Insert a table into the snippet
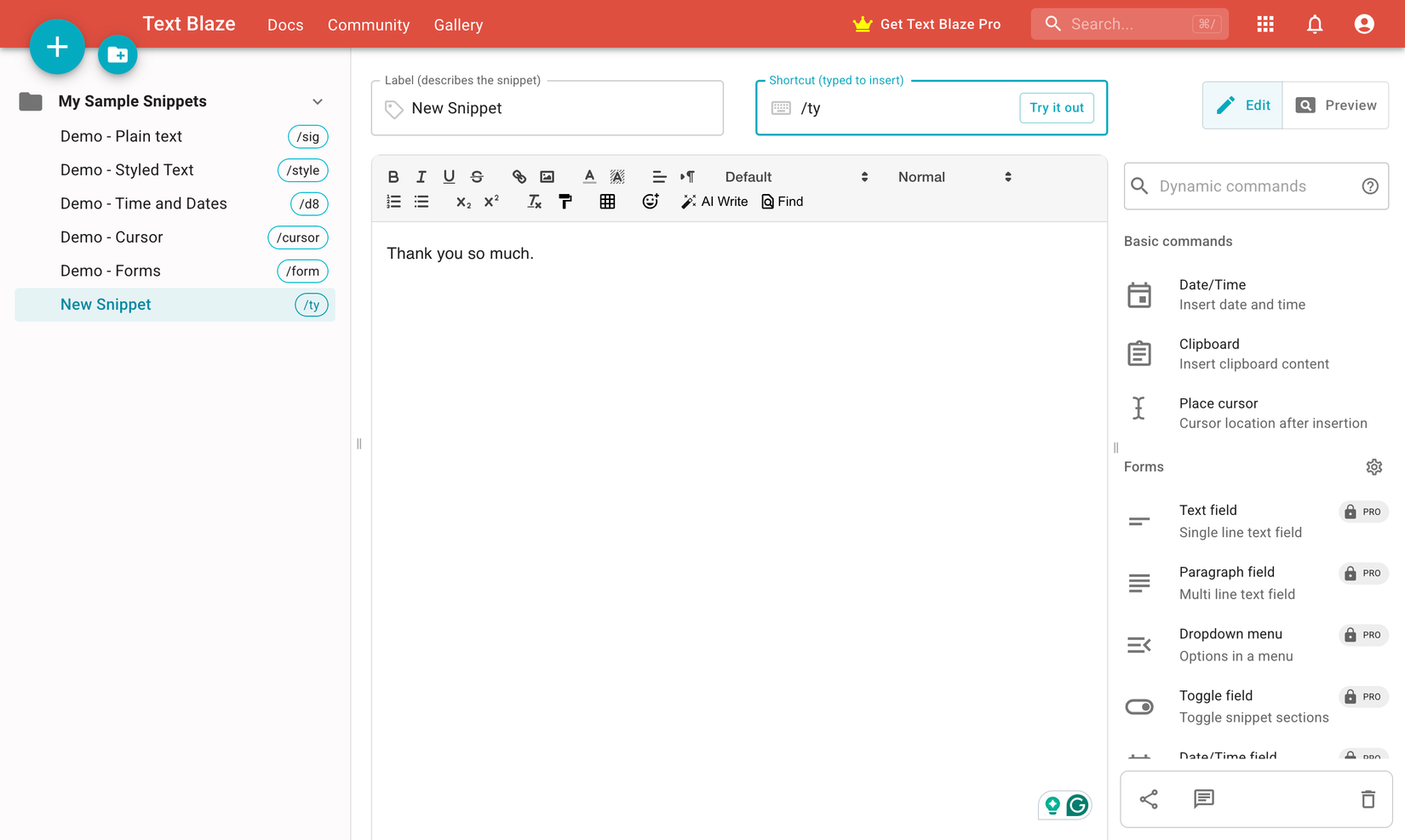This screenshot has height=840, width=1405. coord(607,202)
